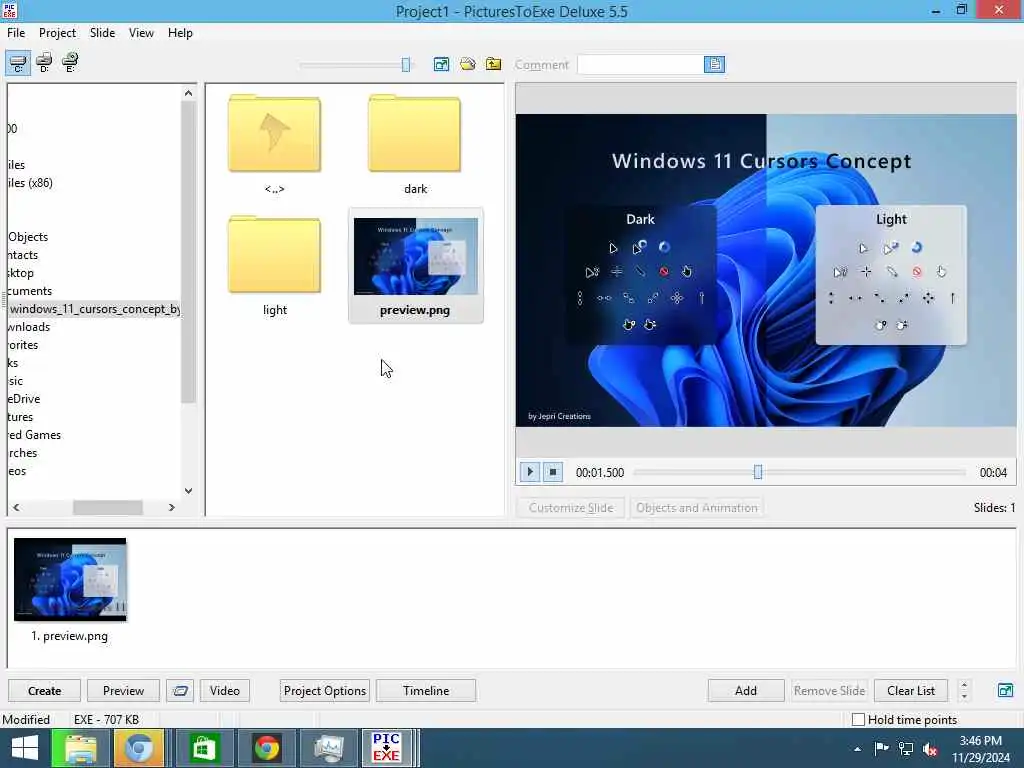
Task: Select the Saved Games folder in tree
Action: click(35, 435)
